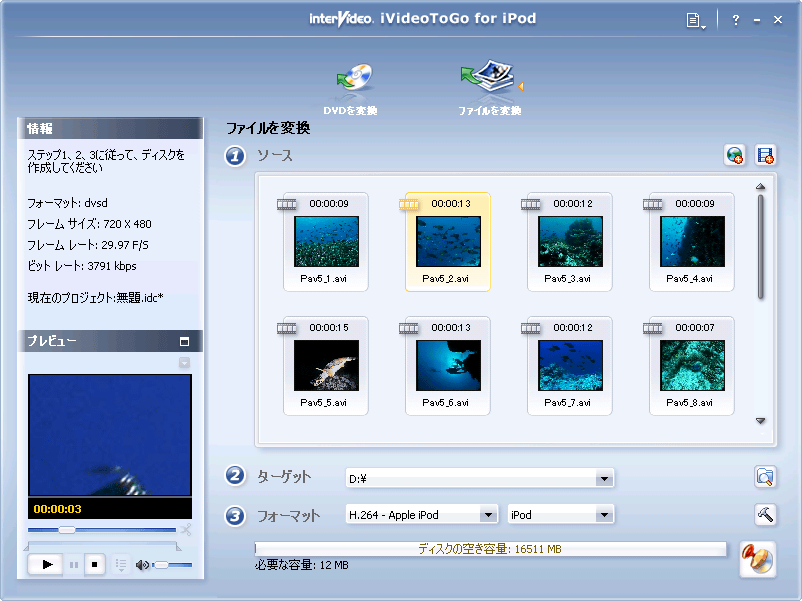Select the Pav5_6.avi diver thumbnail
The image size is (802, 601).
pos(448,365)
